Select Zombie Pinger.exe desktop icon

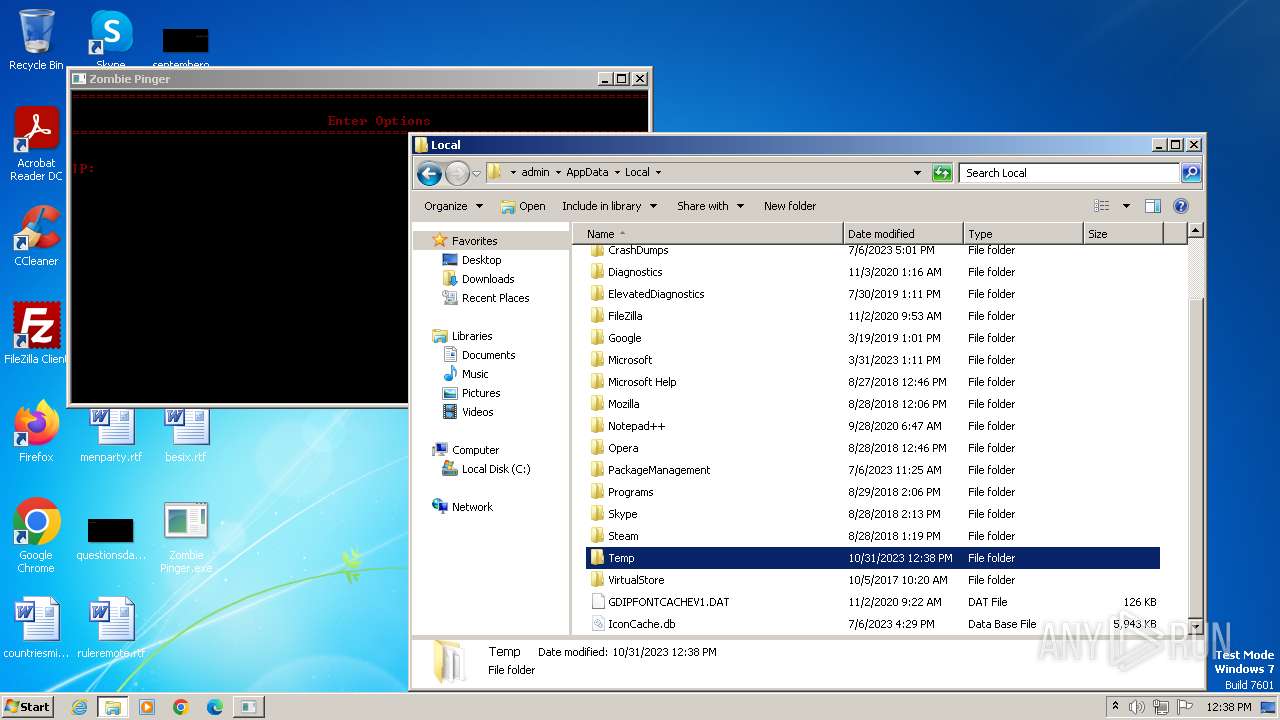186,537
